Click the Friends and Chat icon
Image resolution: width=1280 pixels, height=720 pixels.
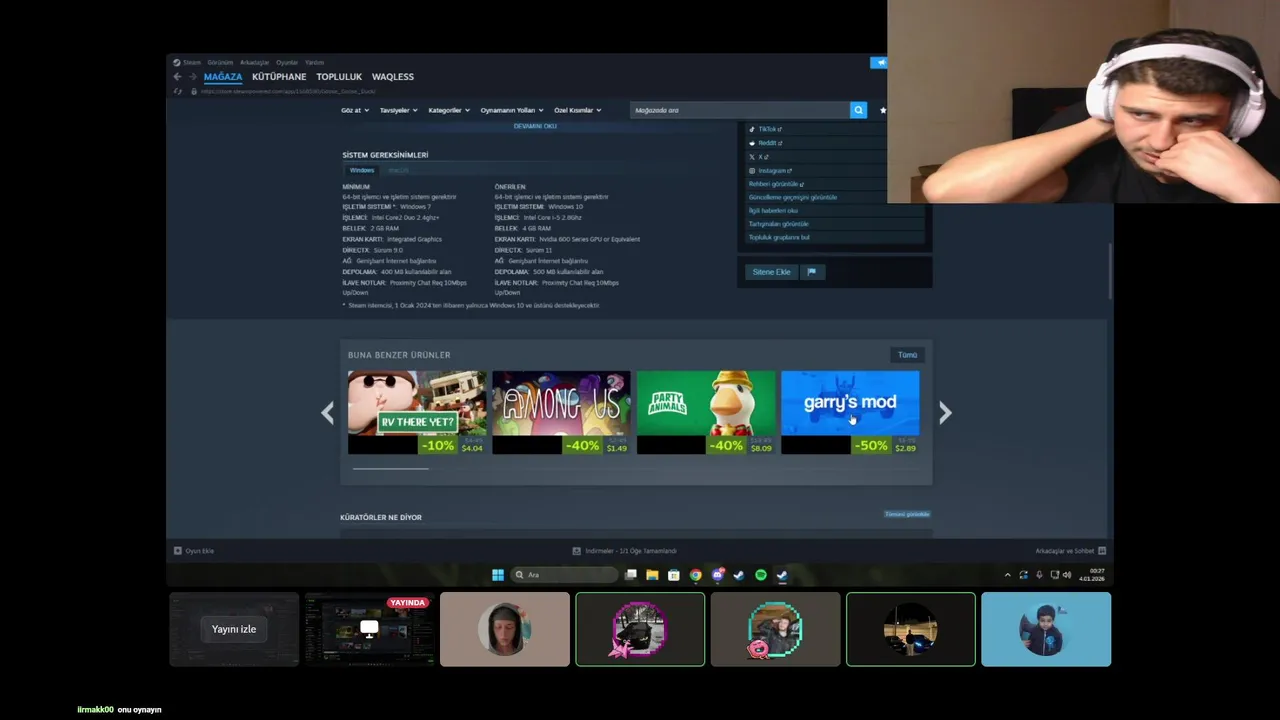click(x=1102, y=551)
